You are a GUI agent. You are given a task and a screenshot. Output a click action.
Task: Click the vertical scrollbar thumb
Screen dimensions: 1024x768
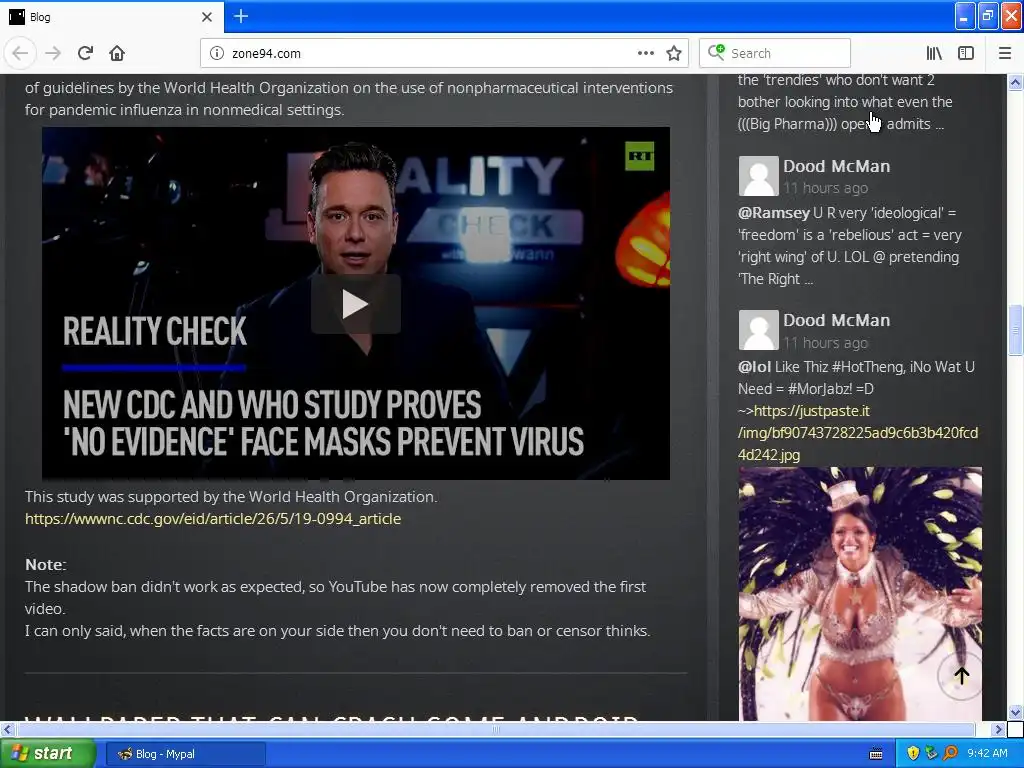[1016, 330]
